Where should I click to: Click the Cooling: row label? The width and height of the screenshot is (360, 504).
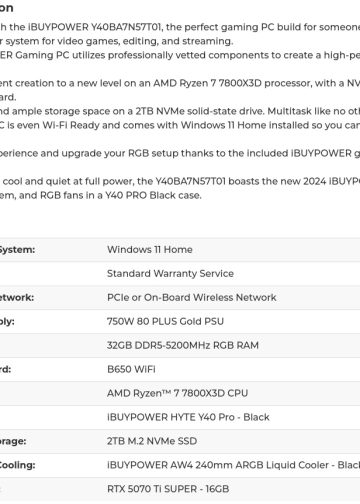coord(18,465)
